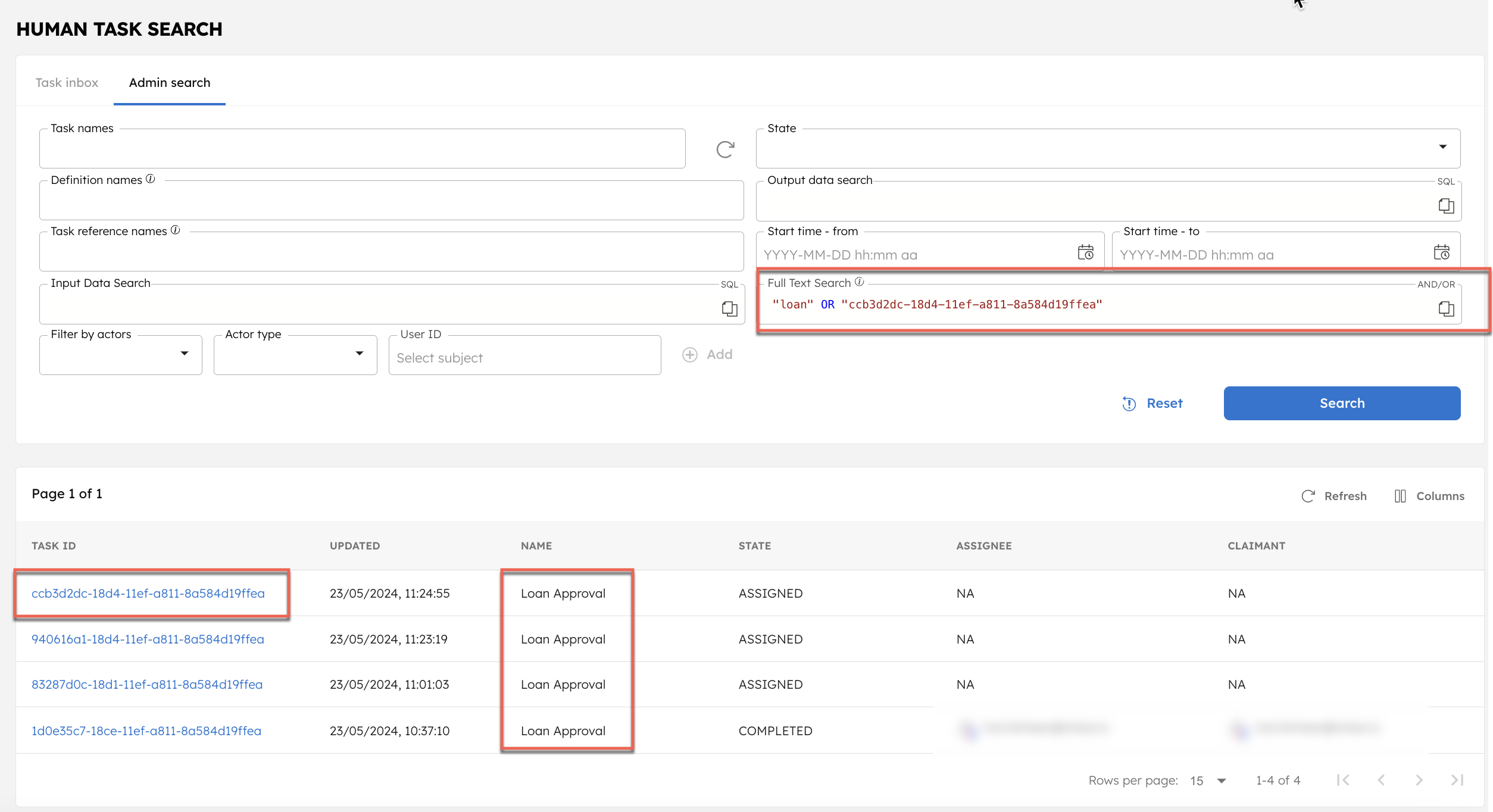This screenshot has height=812, width=1493.
Task: Change rows per page dropdown
Action: tap(1208, 780)
